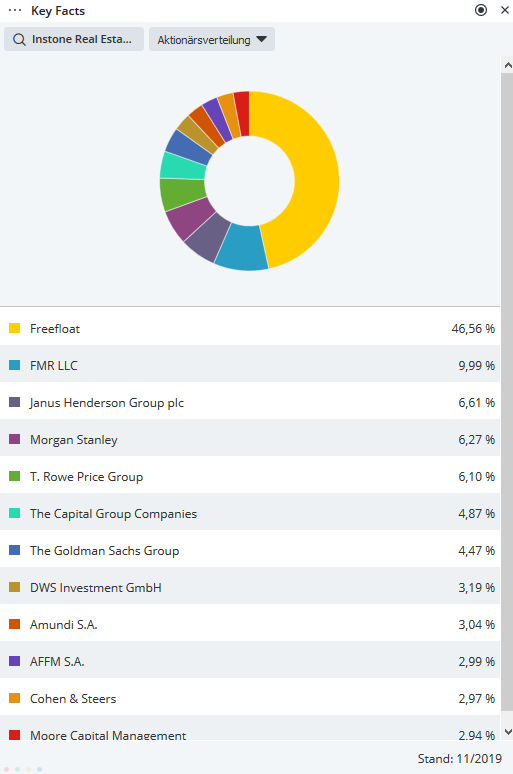513x774 pixels.
Task: Click the light blue FMR LLC donut segment
Action: (x=241, y=248)
